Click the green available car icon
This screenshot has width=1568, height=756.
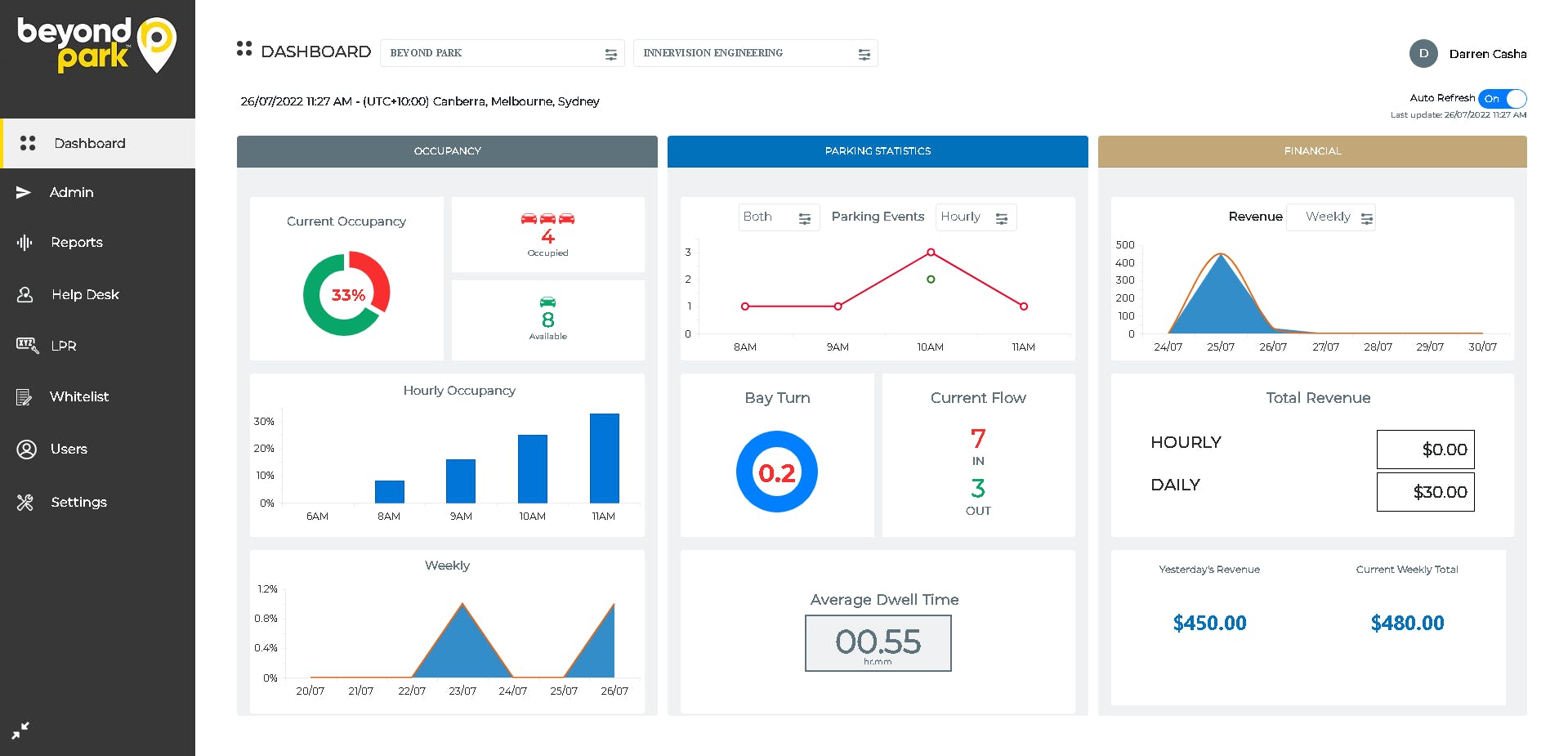[x=547, y=302]
